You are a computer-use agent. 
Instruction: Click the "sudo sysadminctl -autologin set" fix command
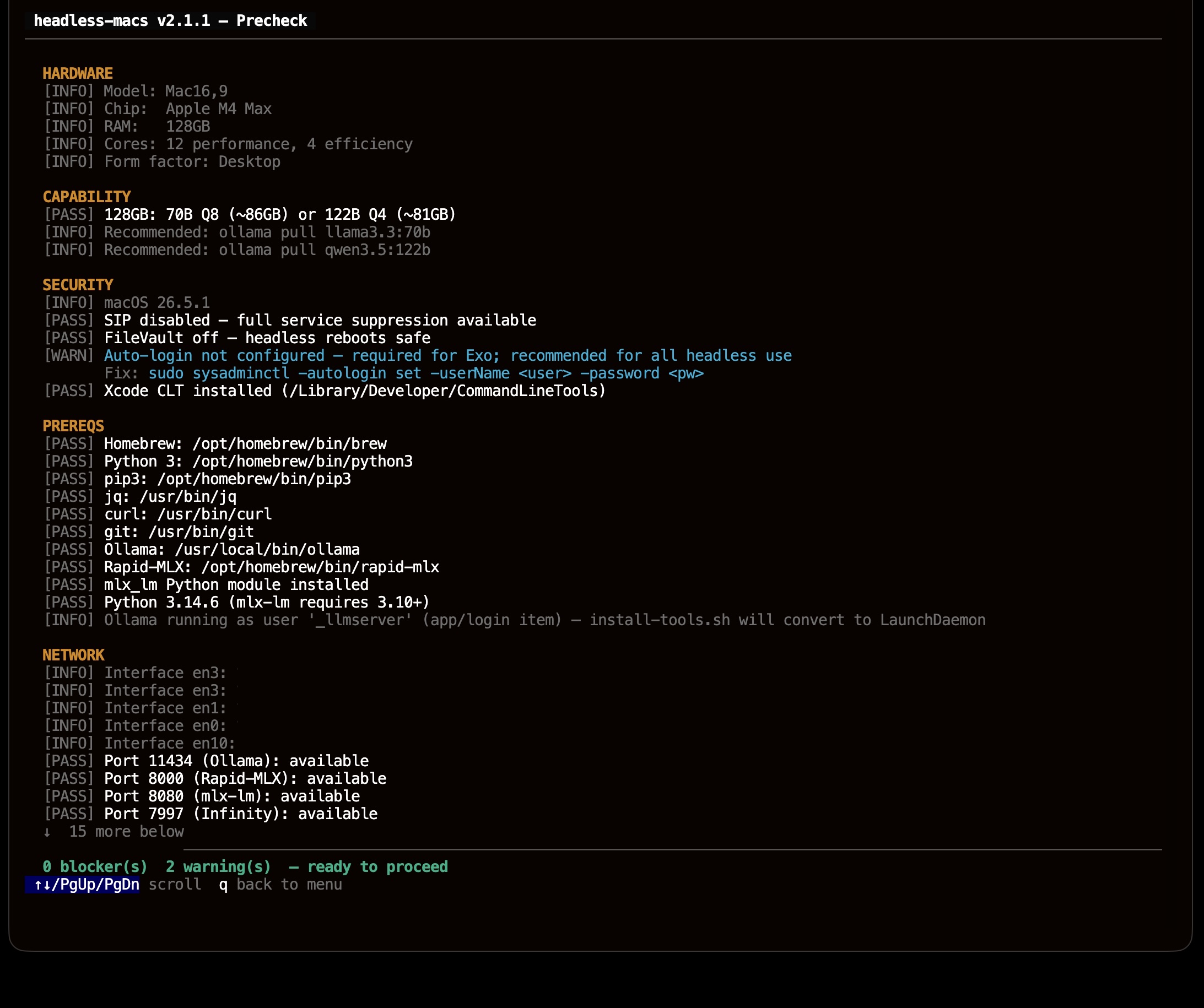426,373
